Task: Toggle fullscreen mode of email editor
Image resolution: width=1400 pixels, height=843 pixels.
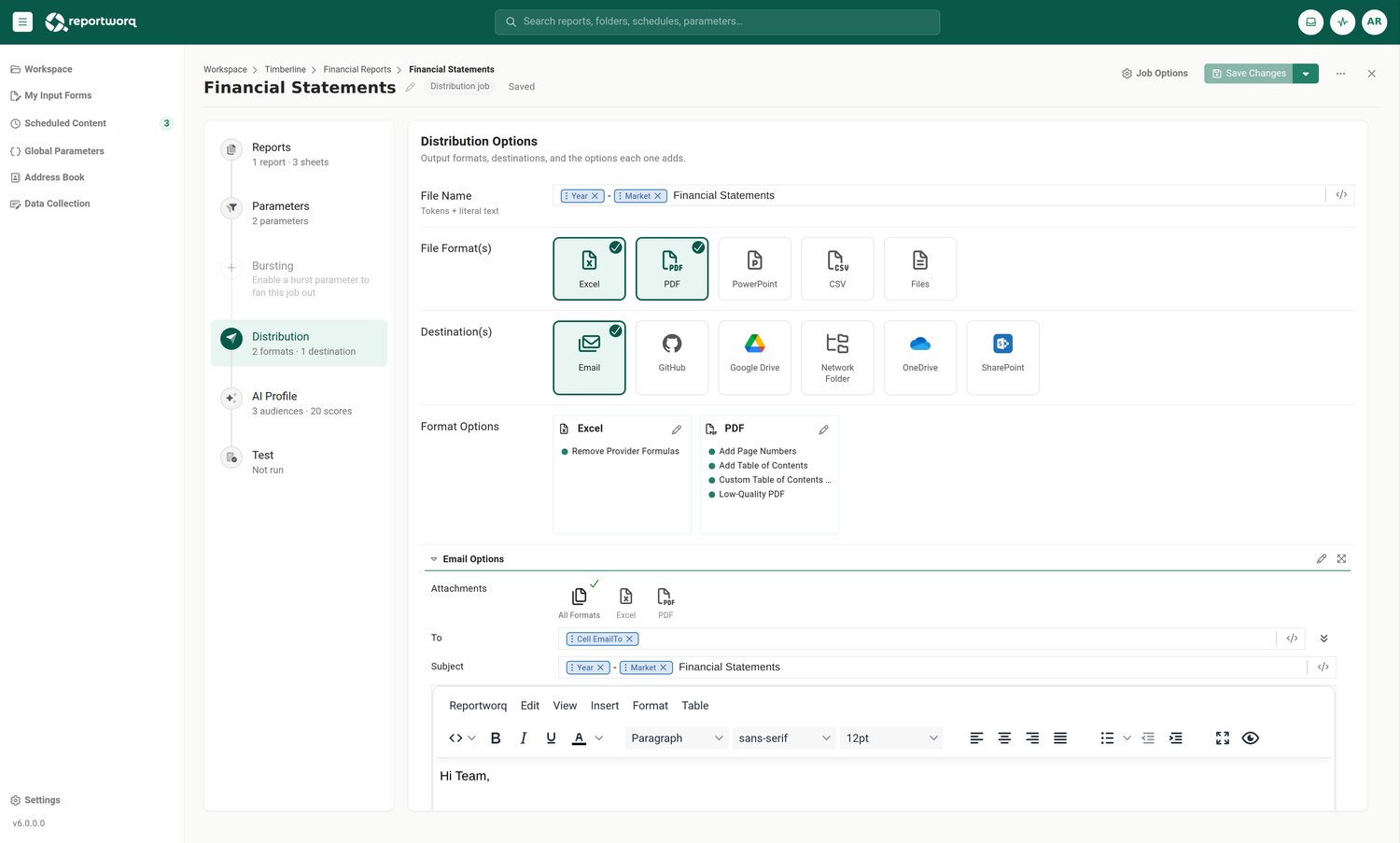Action: point(1223,738)
